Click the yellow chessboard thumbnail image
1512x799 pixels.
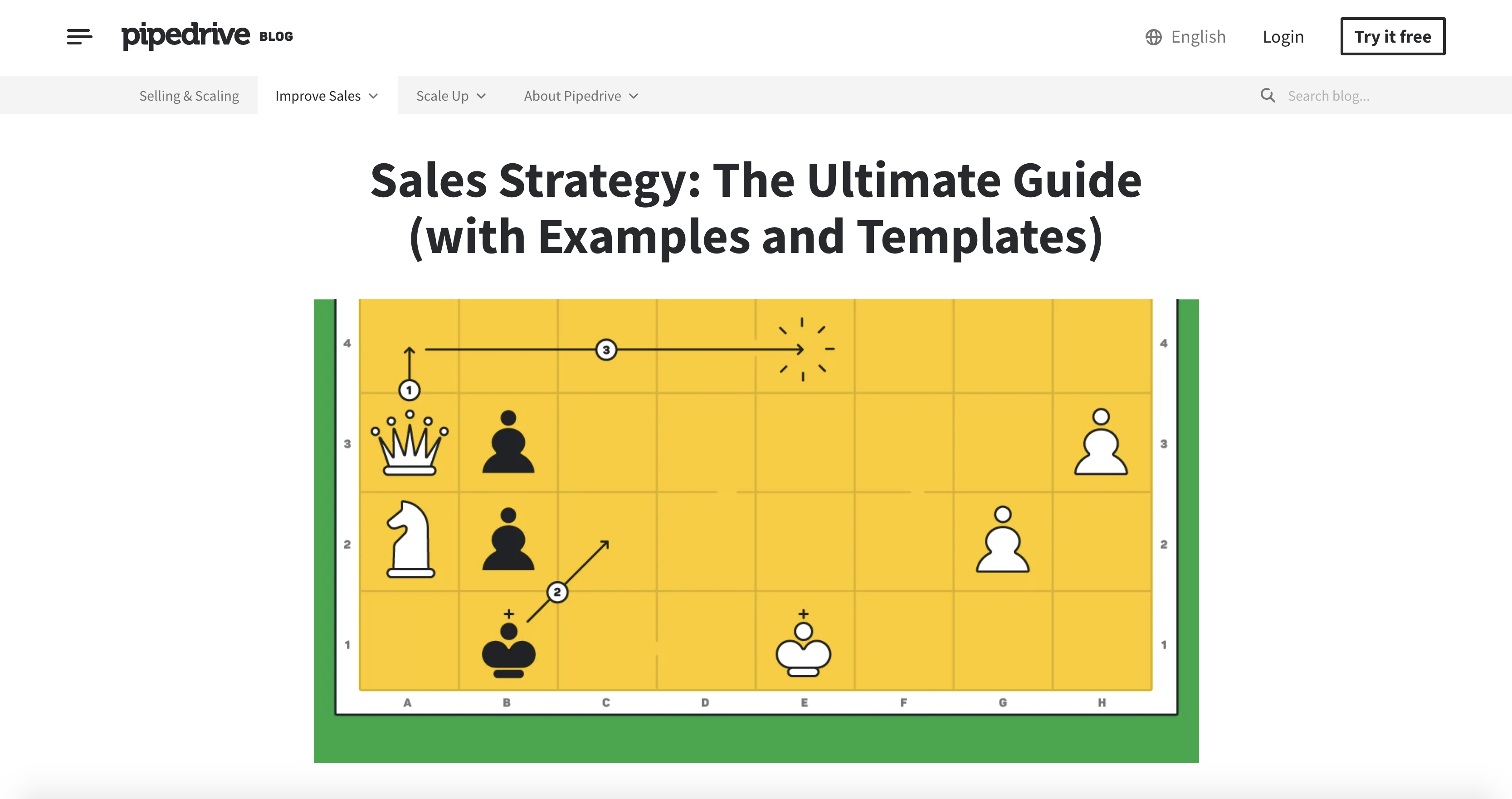756,529
